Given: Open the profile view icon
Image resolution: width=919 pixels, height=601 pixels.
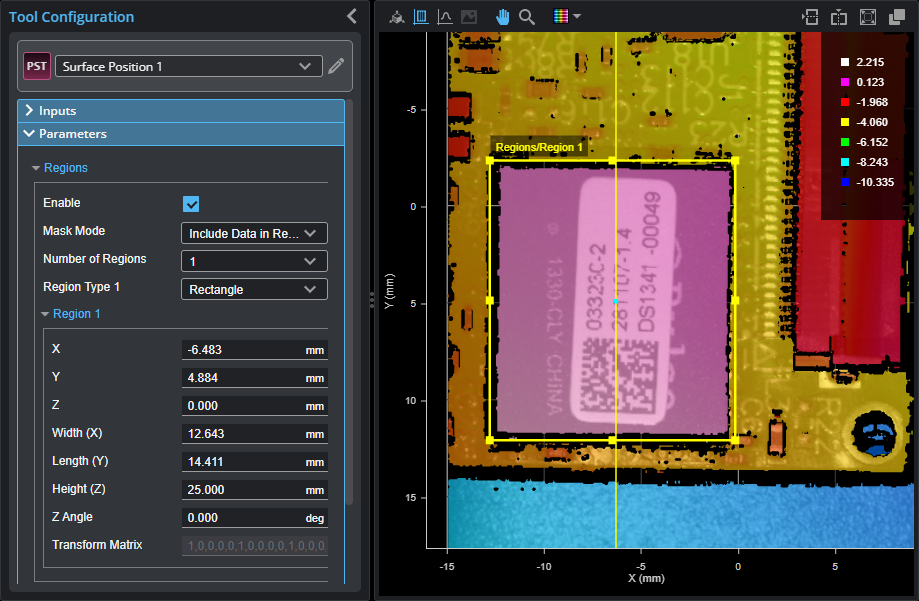Looking at the screenshot, I should point(445,17).
